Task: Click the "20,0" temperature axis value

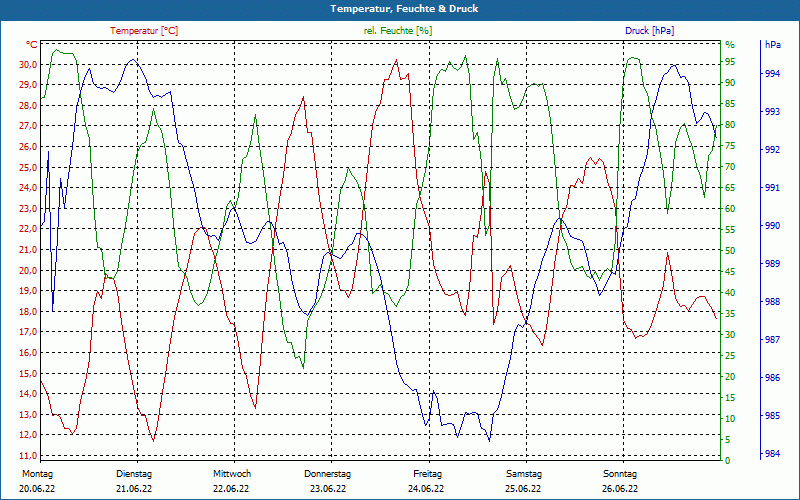Action: [x=28, y=270]
